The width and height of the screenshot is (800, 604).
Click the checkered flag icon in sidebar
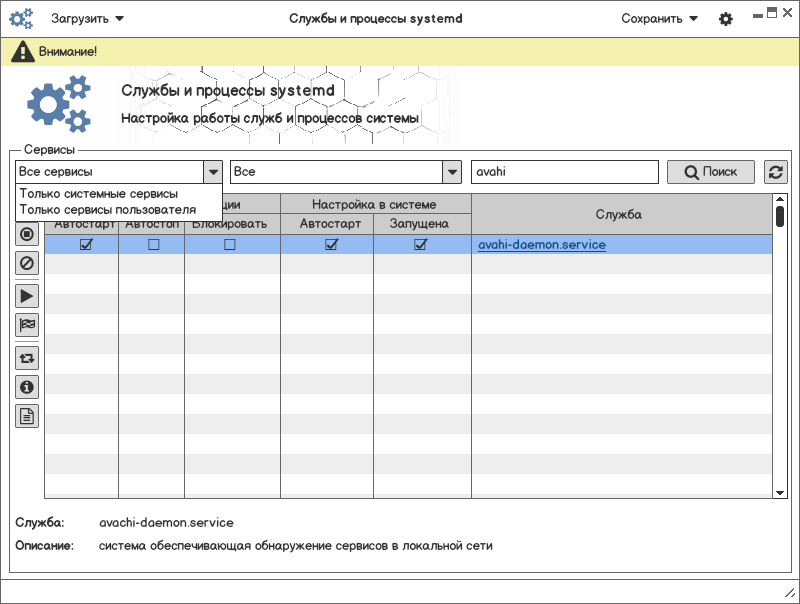click(27, 325)
